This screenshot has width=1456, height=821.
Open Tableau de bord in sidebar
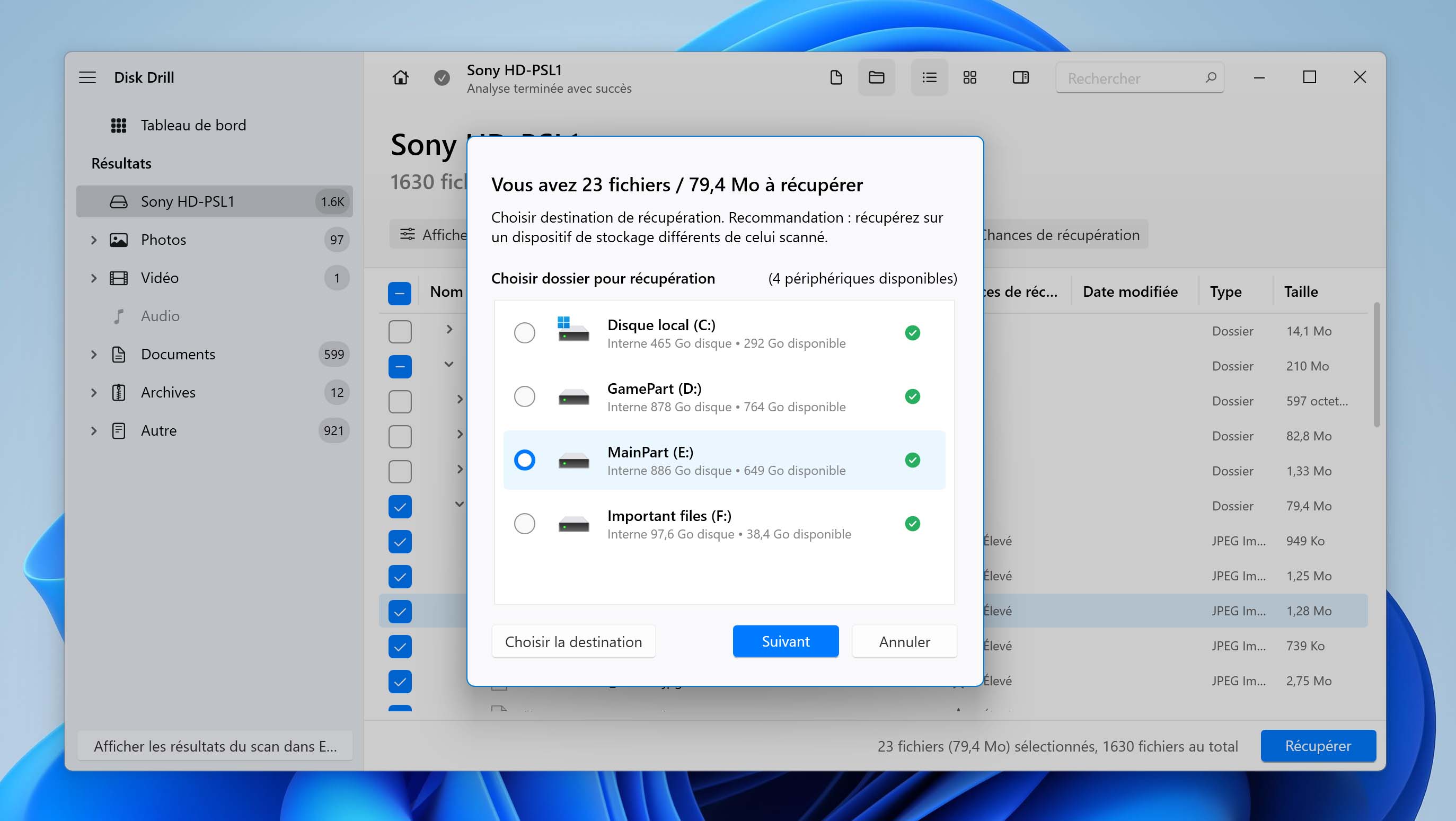click(215, 126)
